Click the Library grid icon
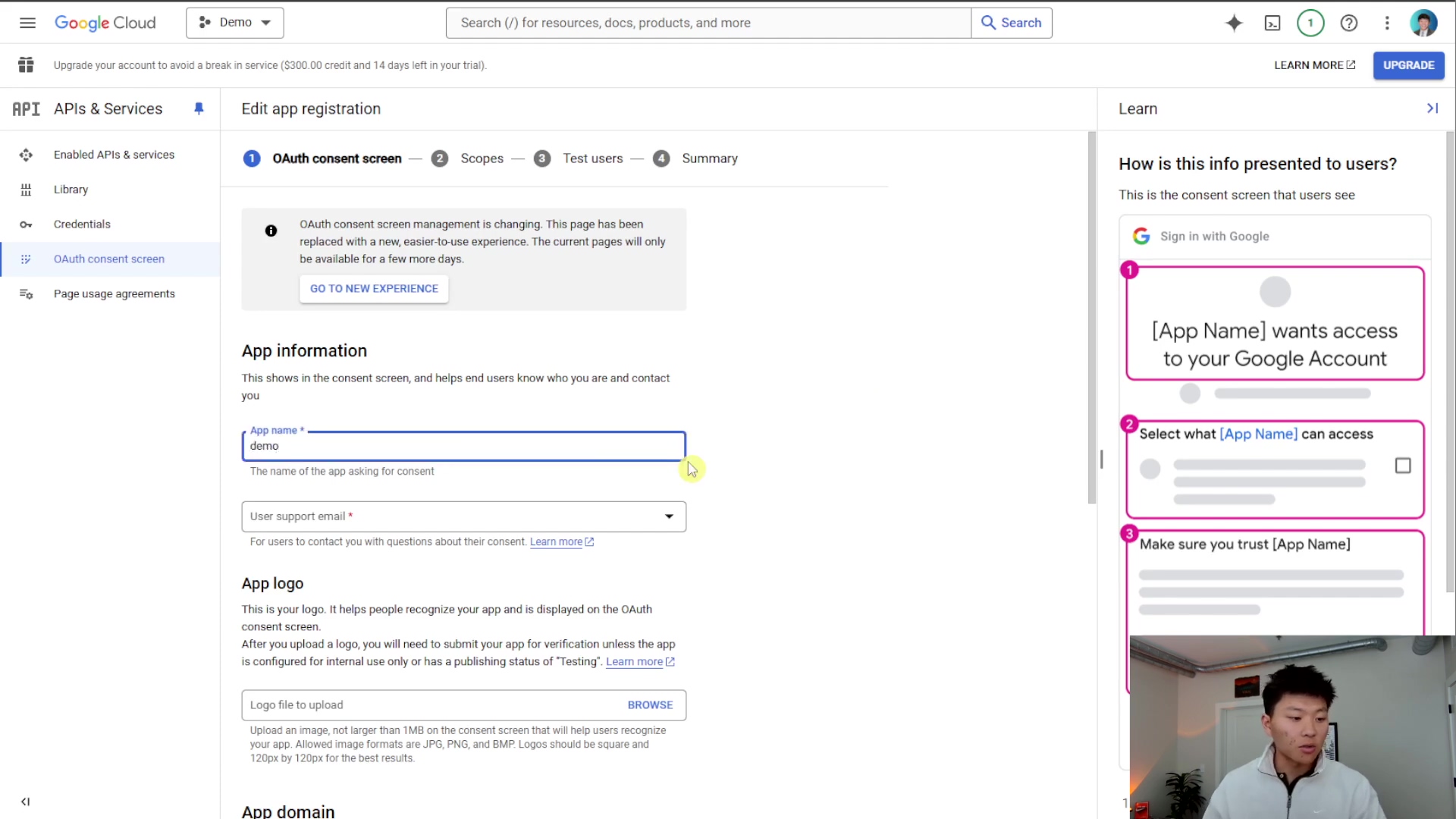Image resolution: width=1456 pixels, height=819 pixels. coord(26,190)
